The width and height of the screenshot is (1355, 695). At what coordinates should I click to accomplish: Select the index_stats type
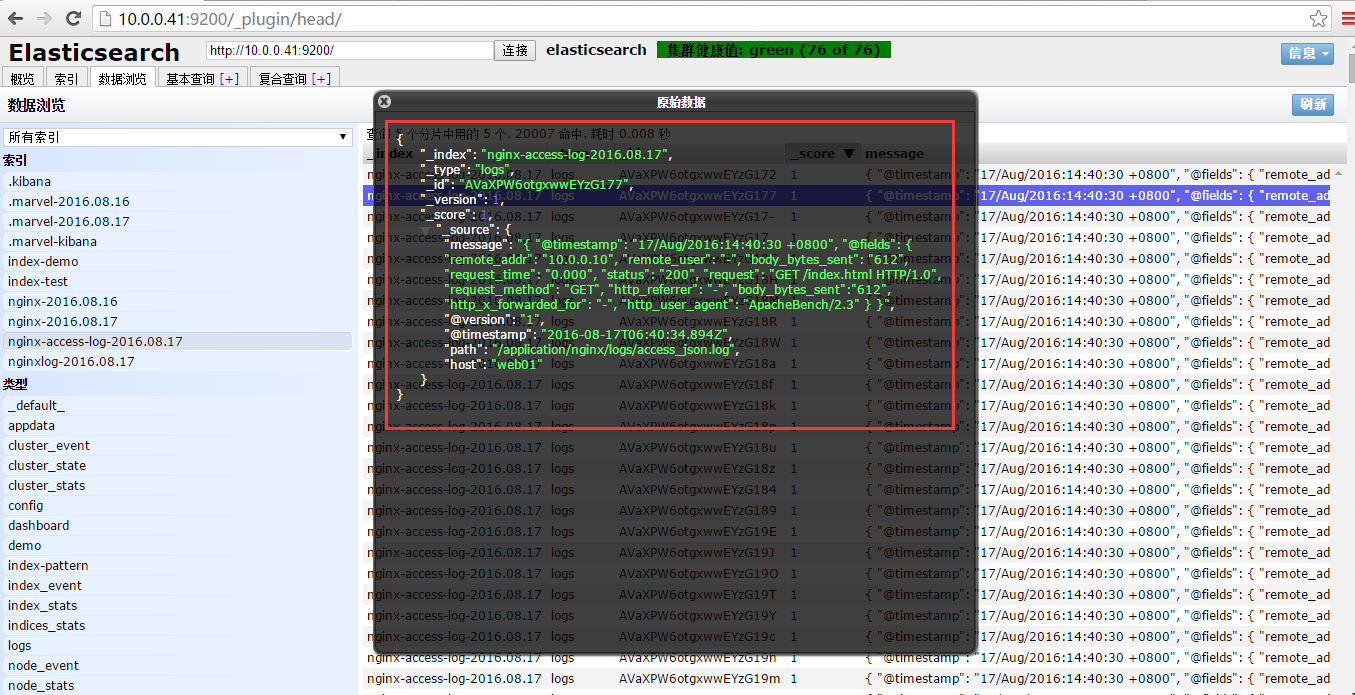(x=177, y=605)
